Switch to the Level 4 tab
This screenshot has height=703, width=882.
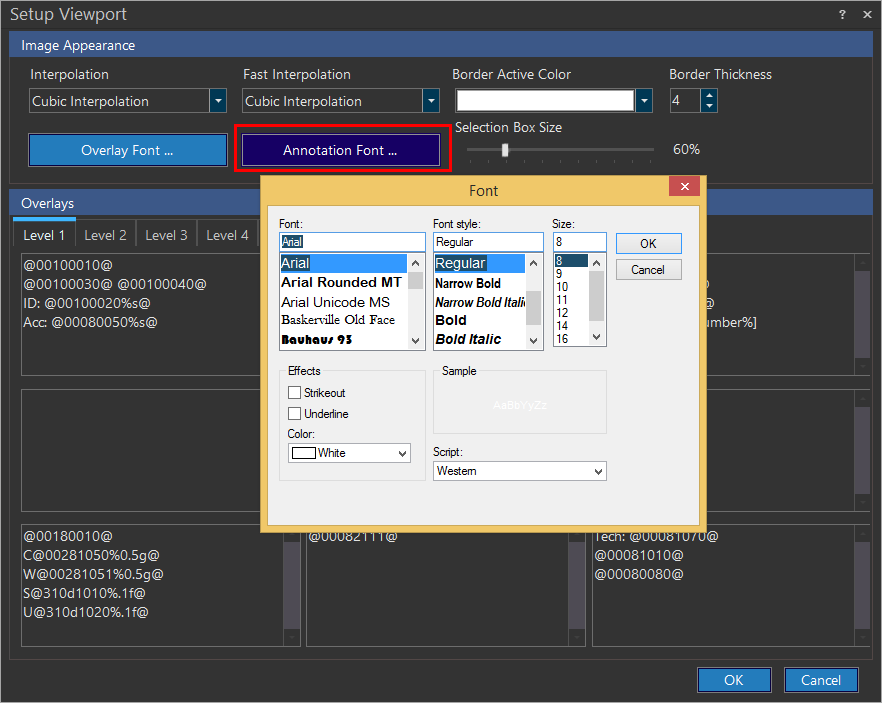227,235
